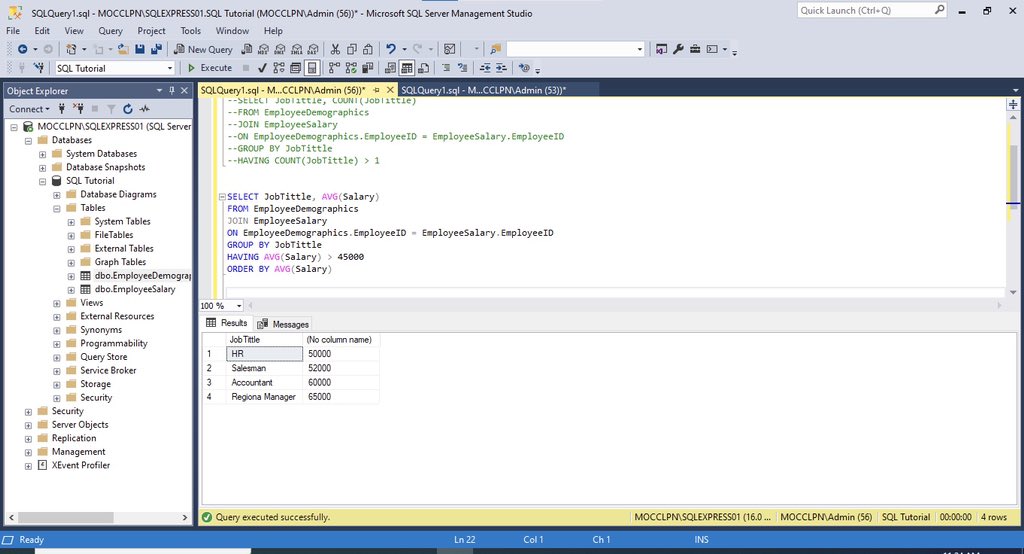Toggle Include Live Query Statistics
Image resolution: width=1024 pixels, height=554 pixels.
(x=351, y=68)
